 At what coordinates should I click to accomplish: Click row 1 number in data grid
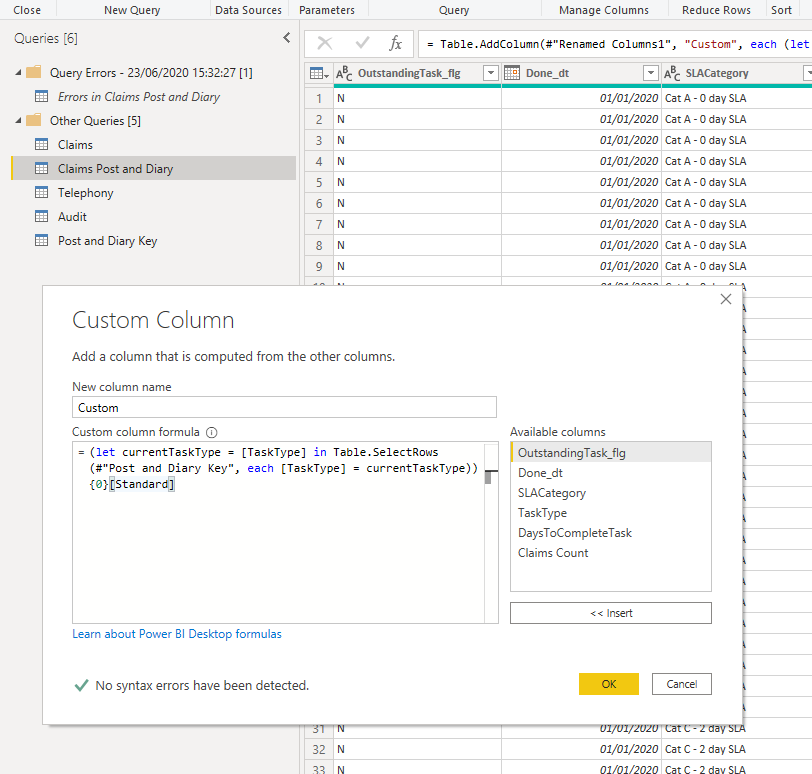point(319,98)
